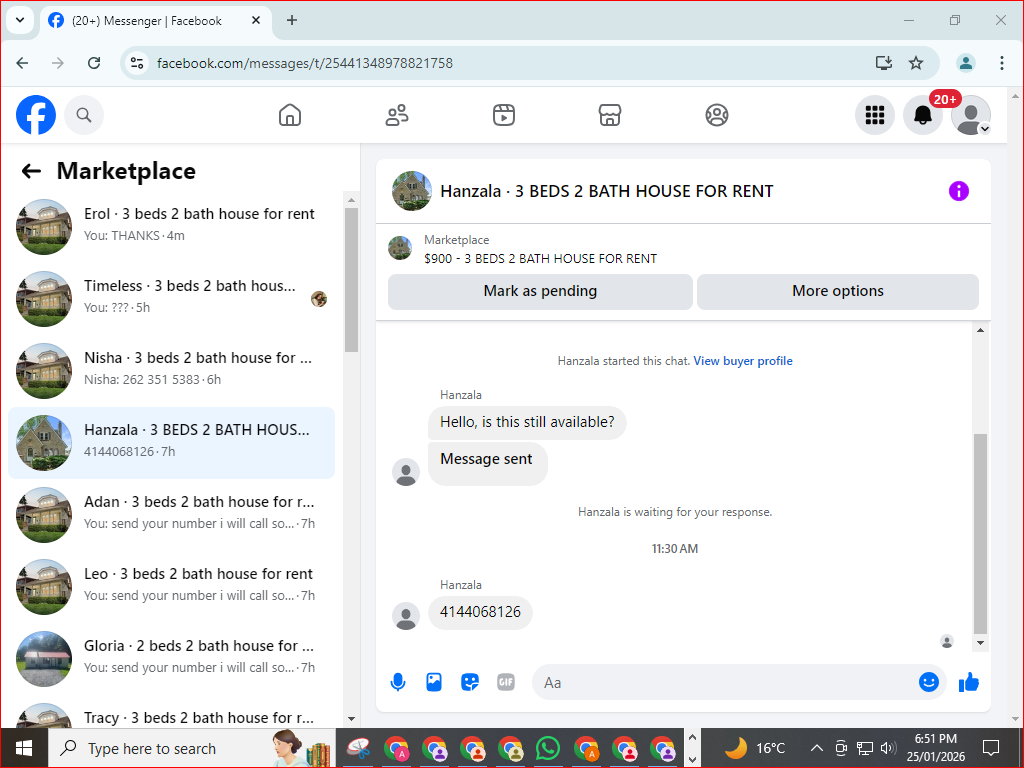Click Timeless conversation seen avatar

click(x=319, y=299)
